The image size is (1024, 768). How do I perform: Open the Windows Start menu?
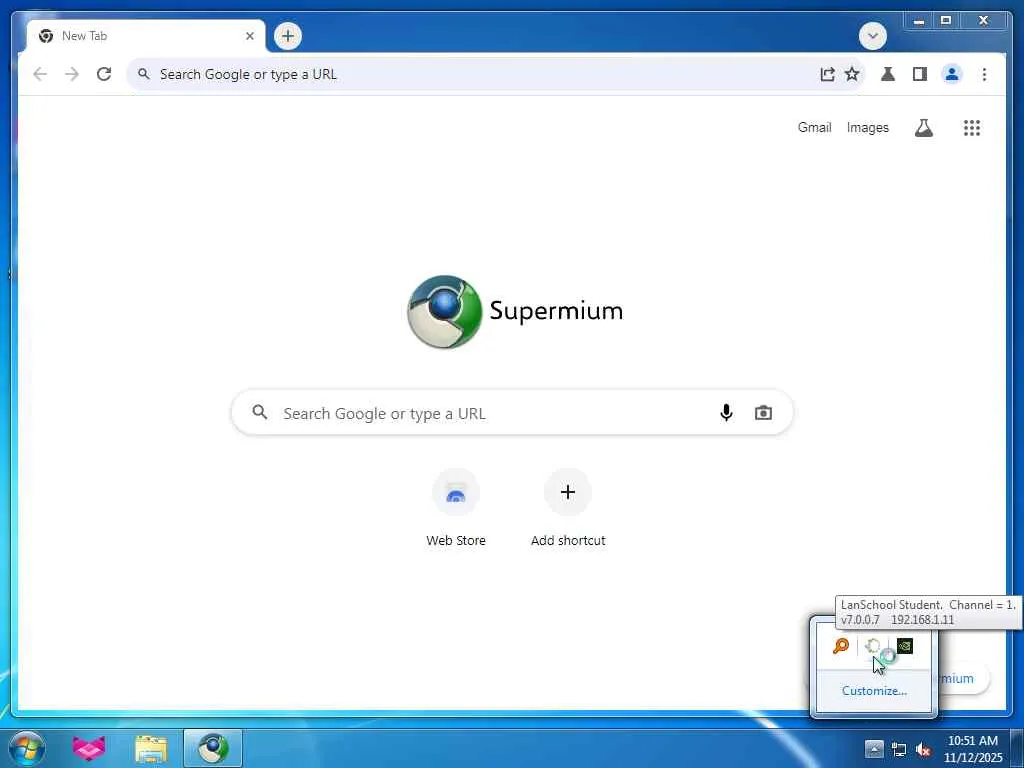coord(27,749)
